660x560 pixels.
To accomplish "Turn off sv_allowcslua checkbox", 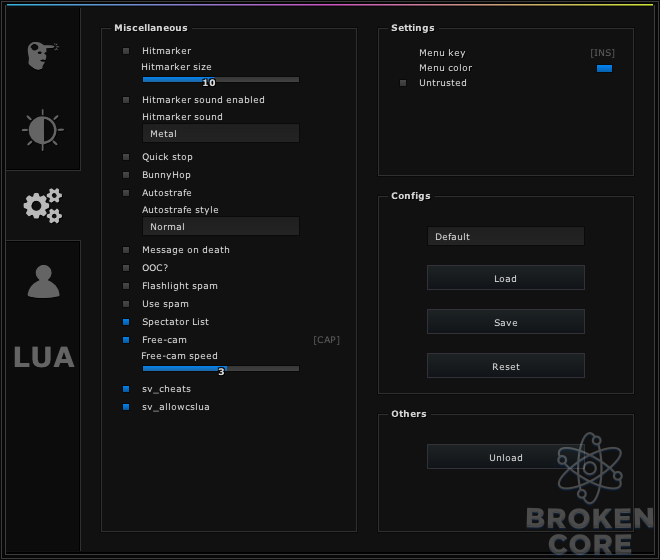I will [x=126, y=407].
